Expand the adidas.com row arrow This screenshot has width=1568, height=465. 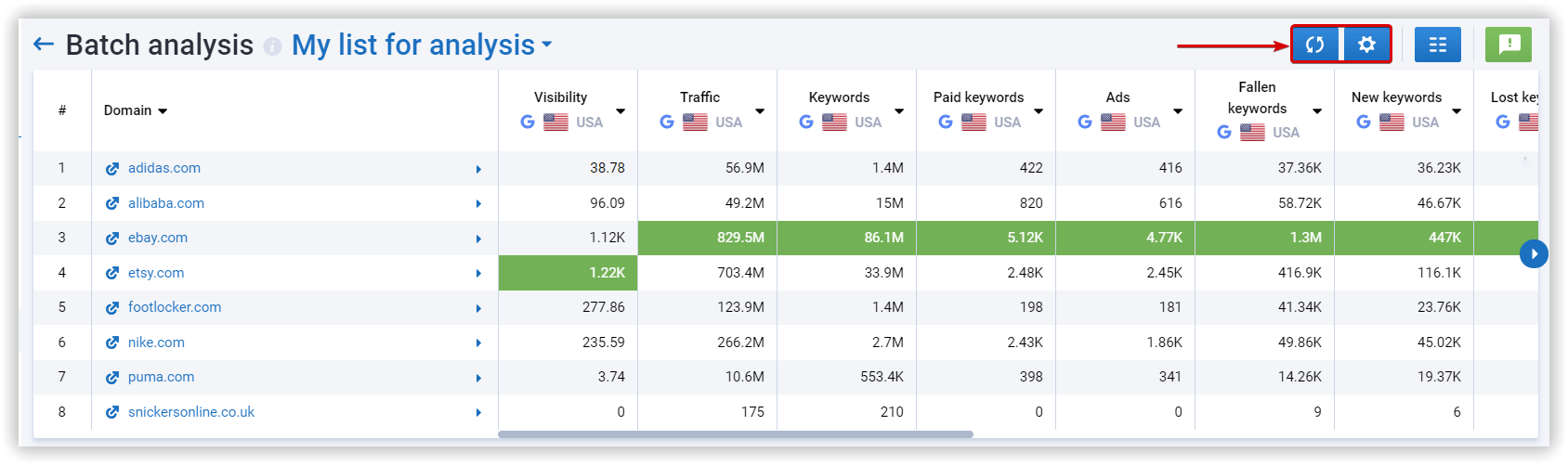click(x=478, y=169)
